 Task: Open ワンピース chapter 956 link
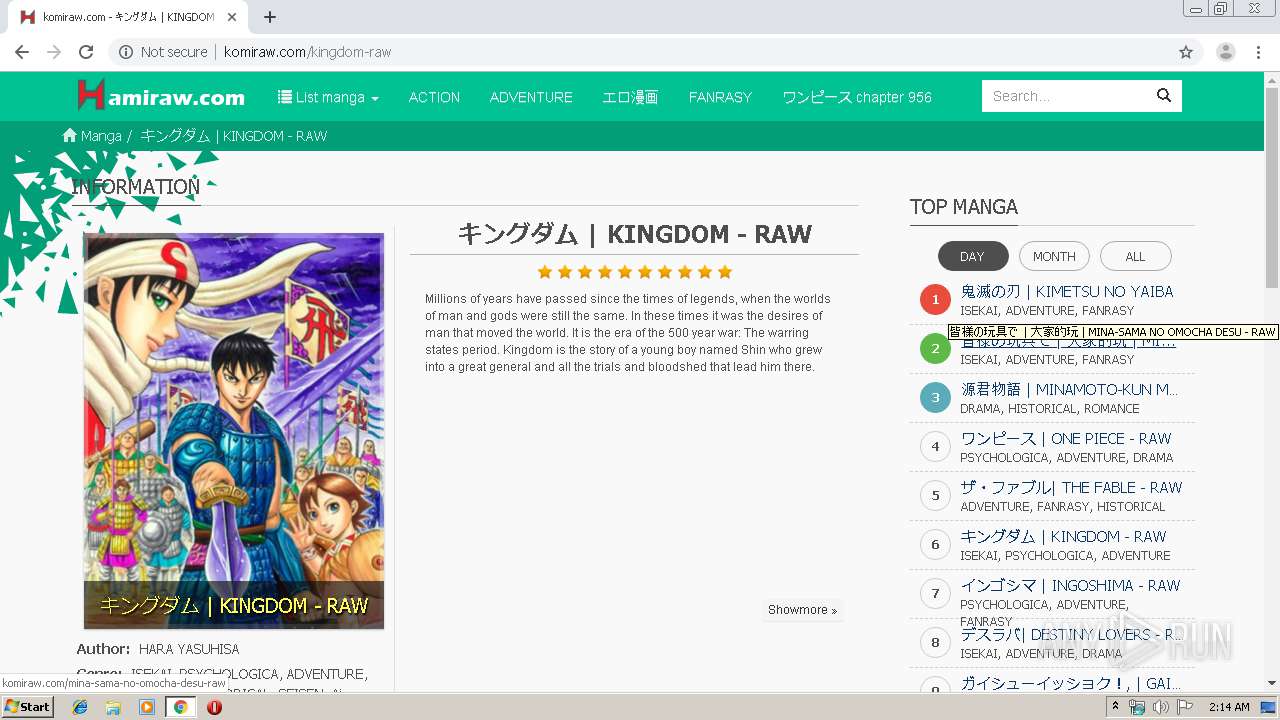(857, 97)
